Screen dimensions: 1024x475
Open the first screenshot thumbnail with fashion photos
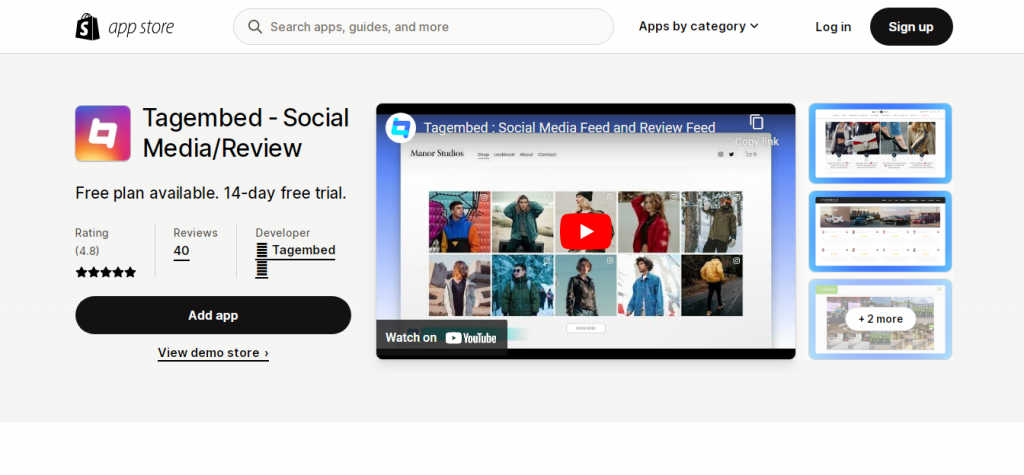coord(880,143)
